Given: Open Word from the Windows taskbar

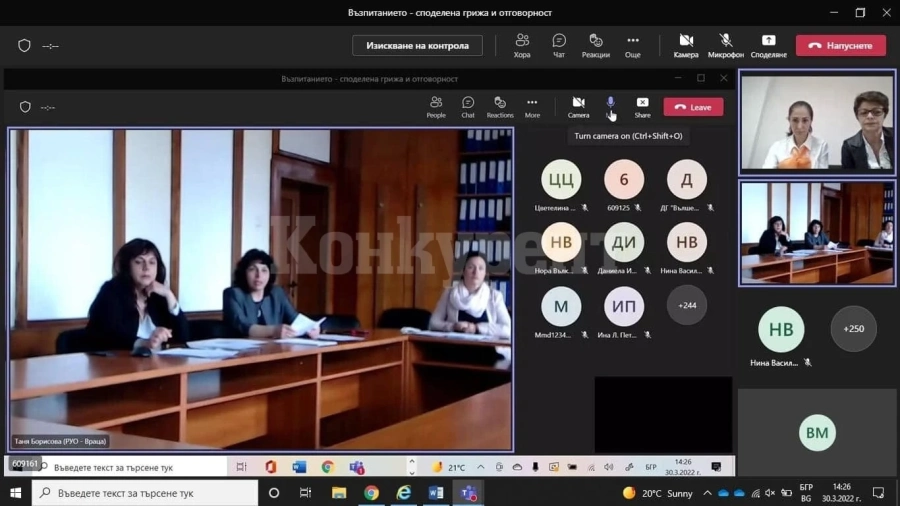Looking at the screenshot, I should pos(436,493).
